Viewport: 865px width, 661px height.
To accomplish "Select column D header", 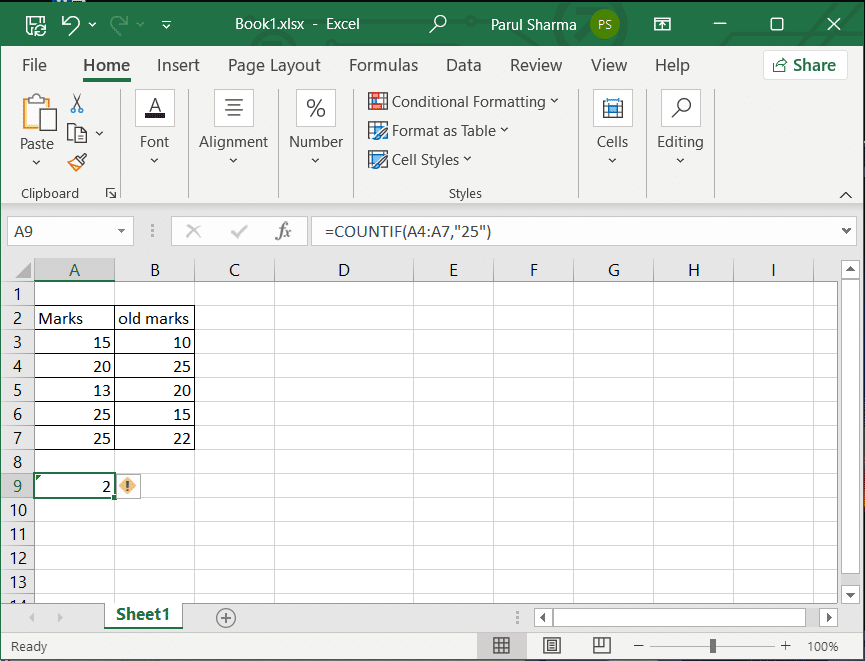I will click(344, 270).
